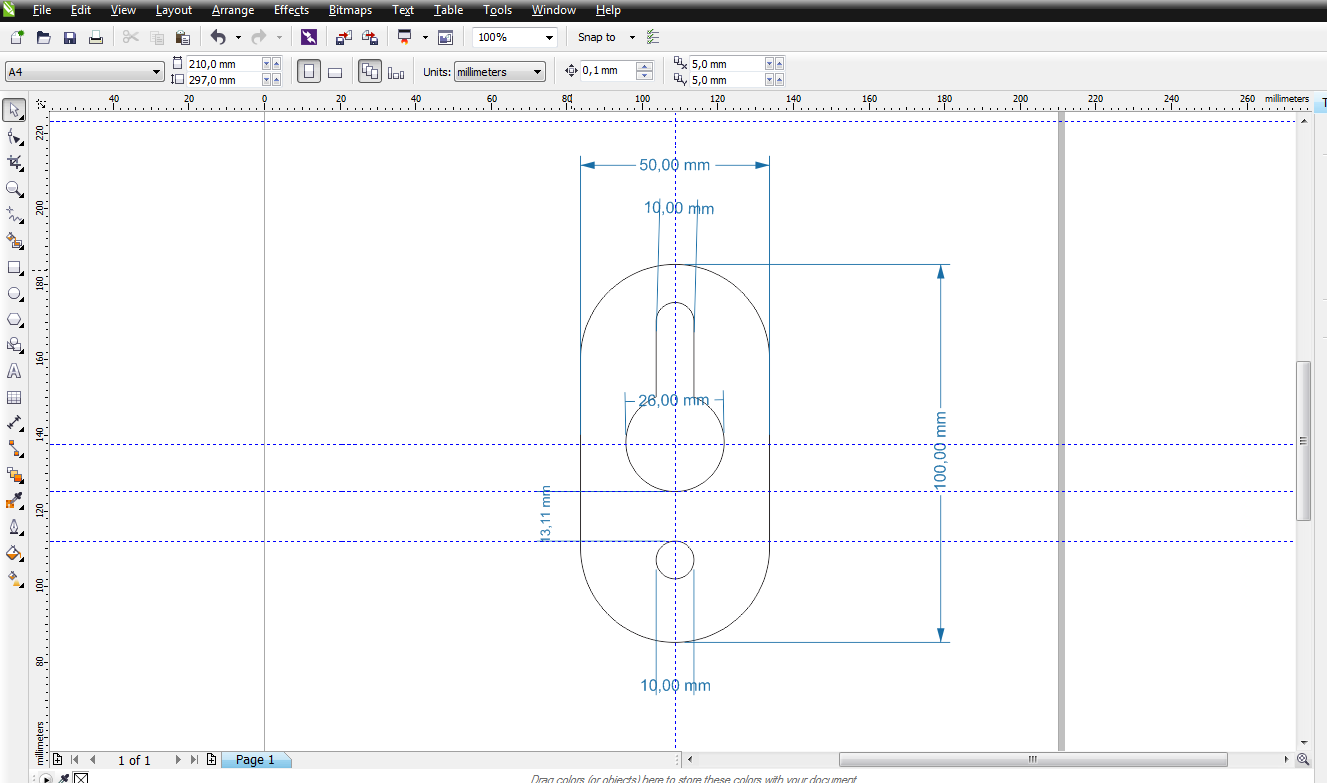The height and width of the screenshot is (783, 1327).
Task: Save the document
Action: tap(70, 37)
